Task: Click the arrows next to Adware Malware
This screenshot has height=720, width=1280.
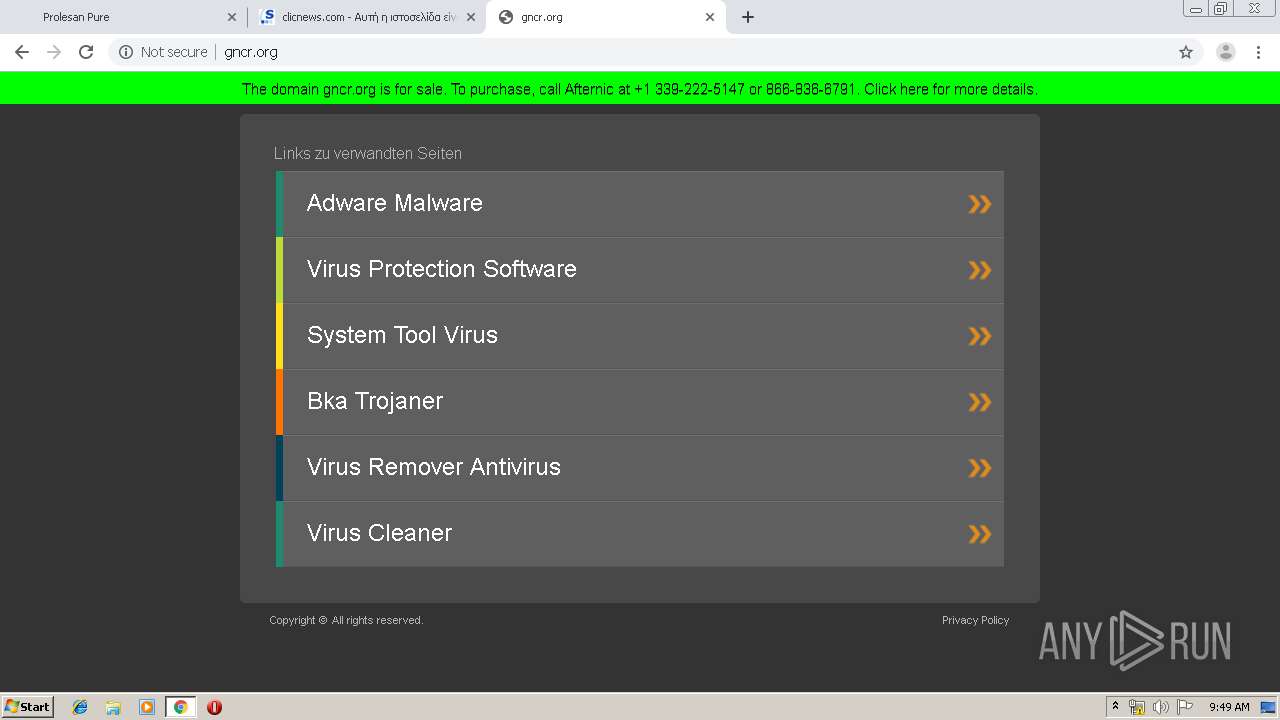Action: click(x=980, y=204)
